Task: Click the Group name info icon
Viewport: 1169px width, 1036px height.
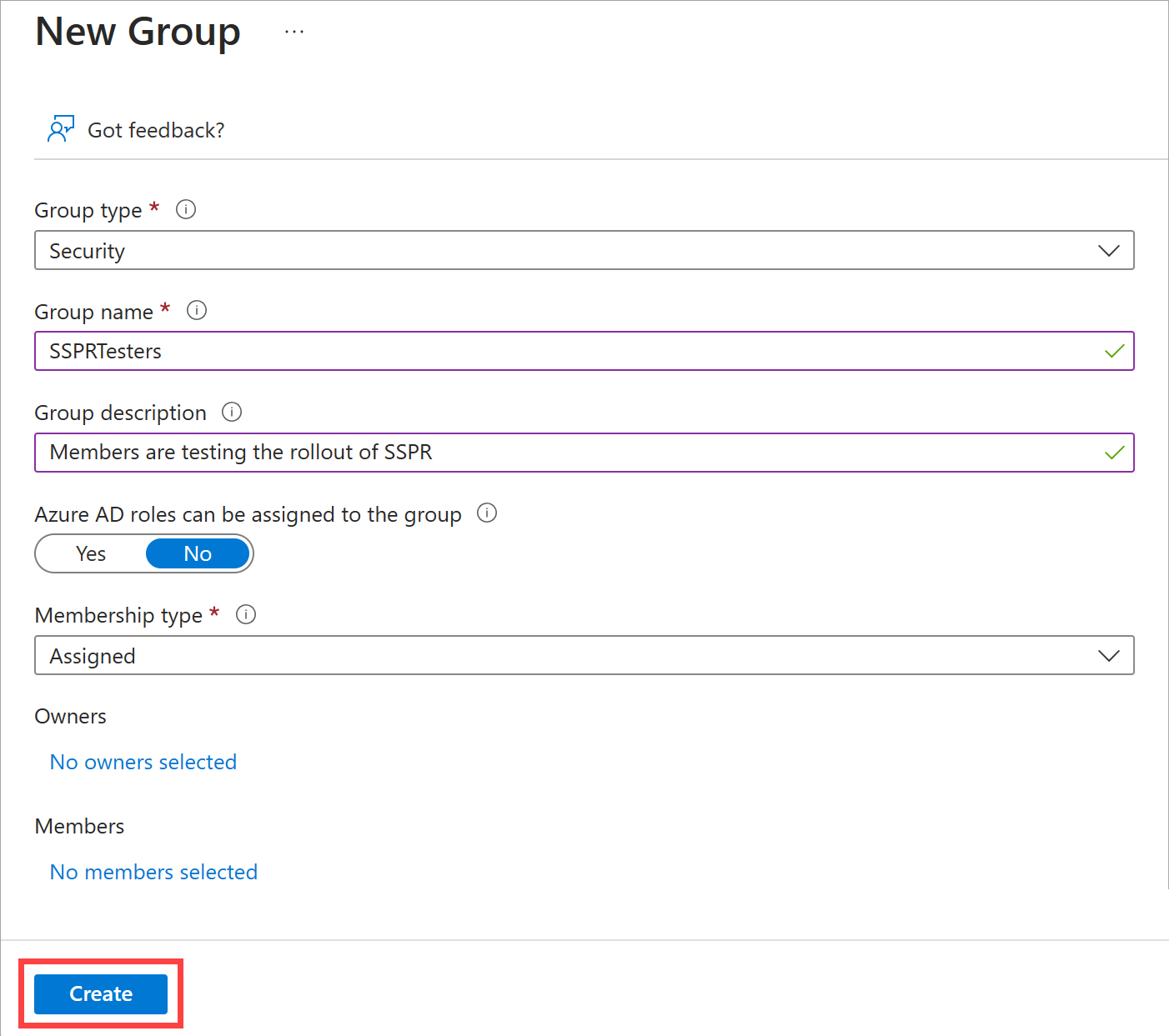Action: [x=197, y=310]
